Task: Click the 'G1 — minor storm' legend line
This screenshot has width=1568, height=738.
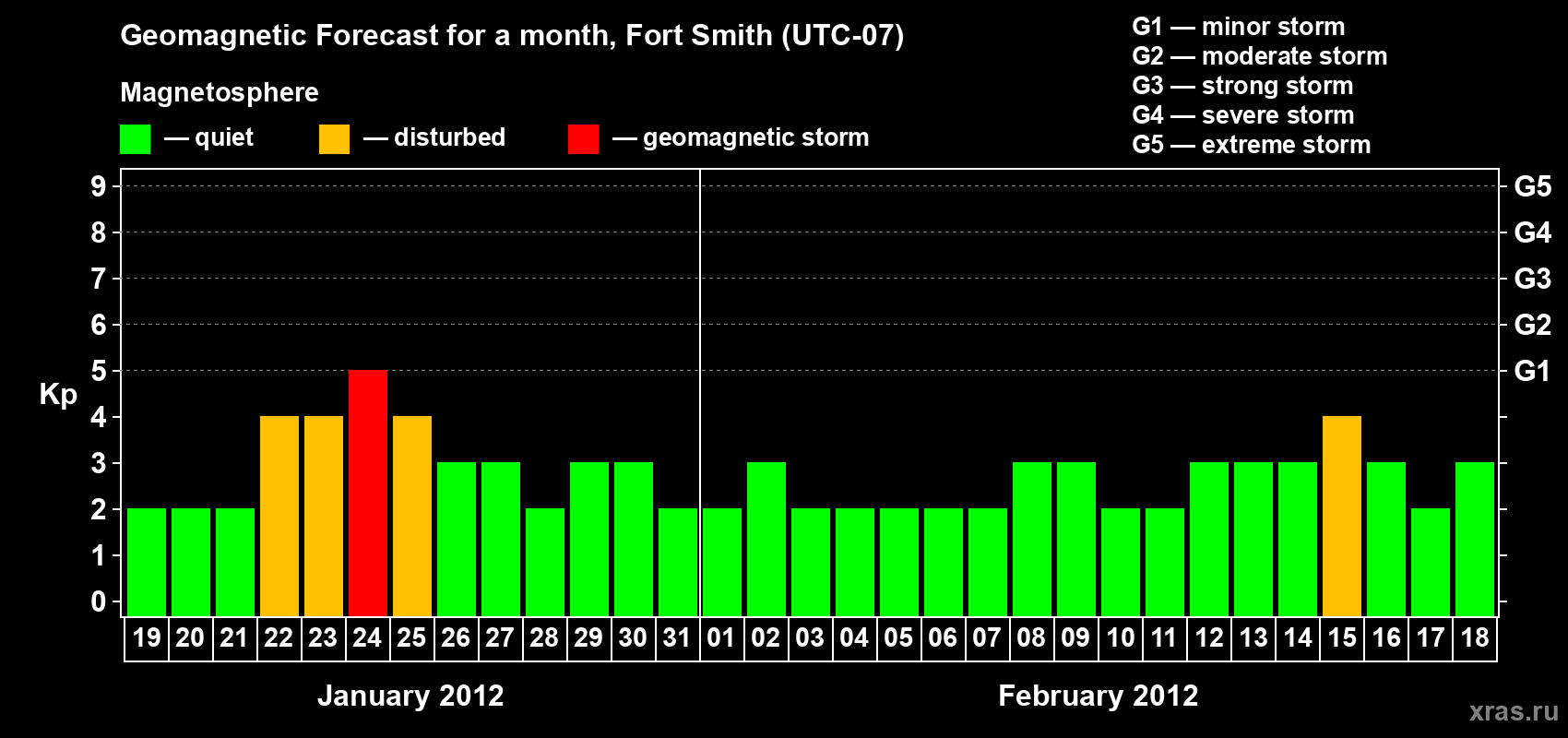Action: pos(1239,27)
